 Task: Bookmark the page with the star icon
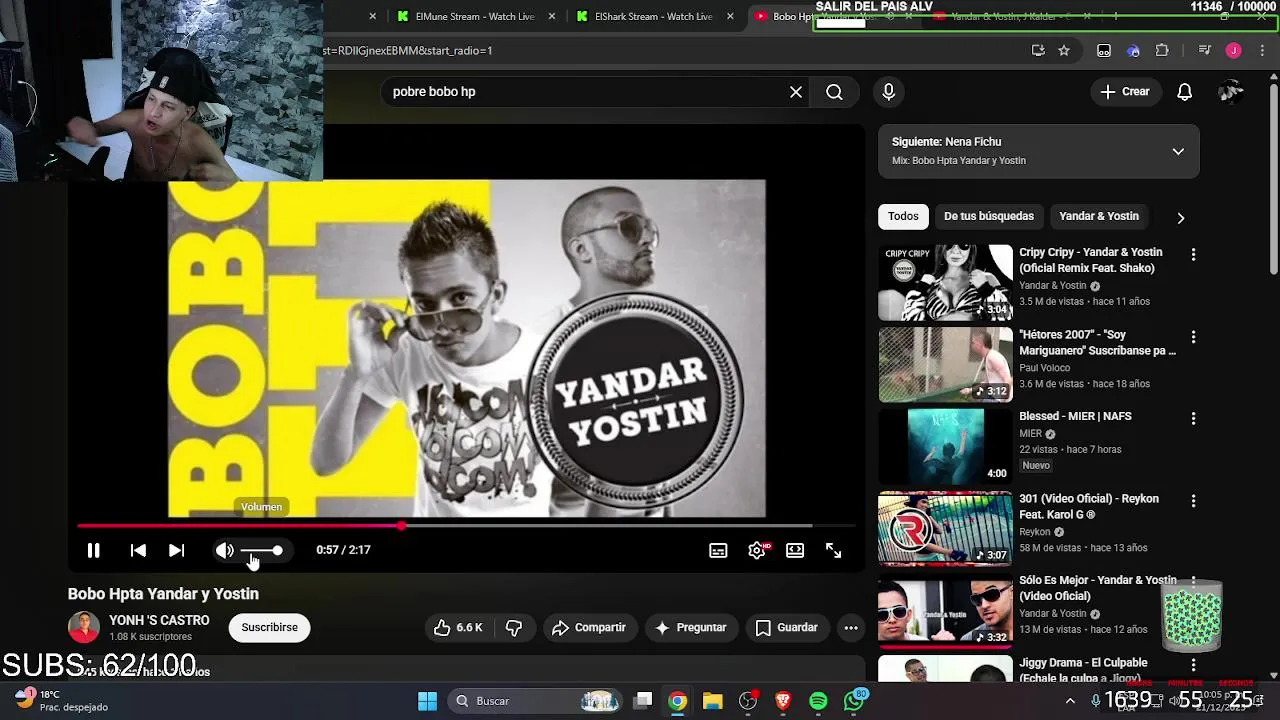(x=1064, y=50)
